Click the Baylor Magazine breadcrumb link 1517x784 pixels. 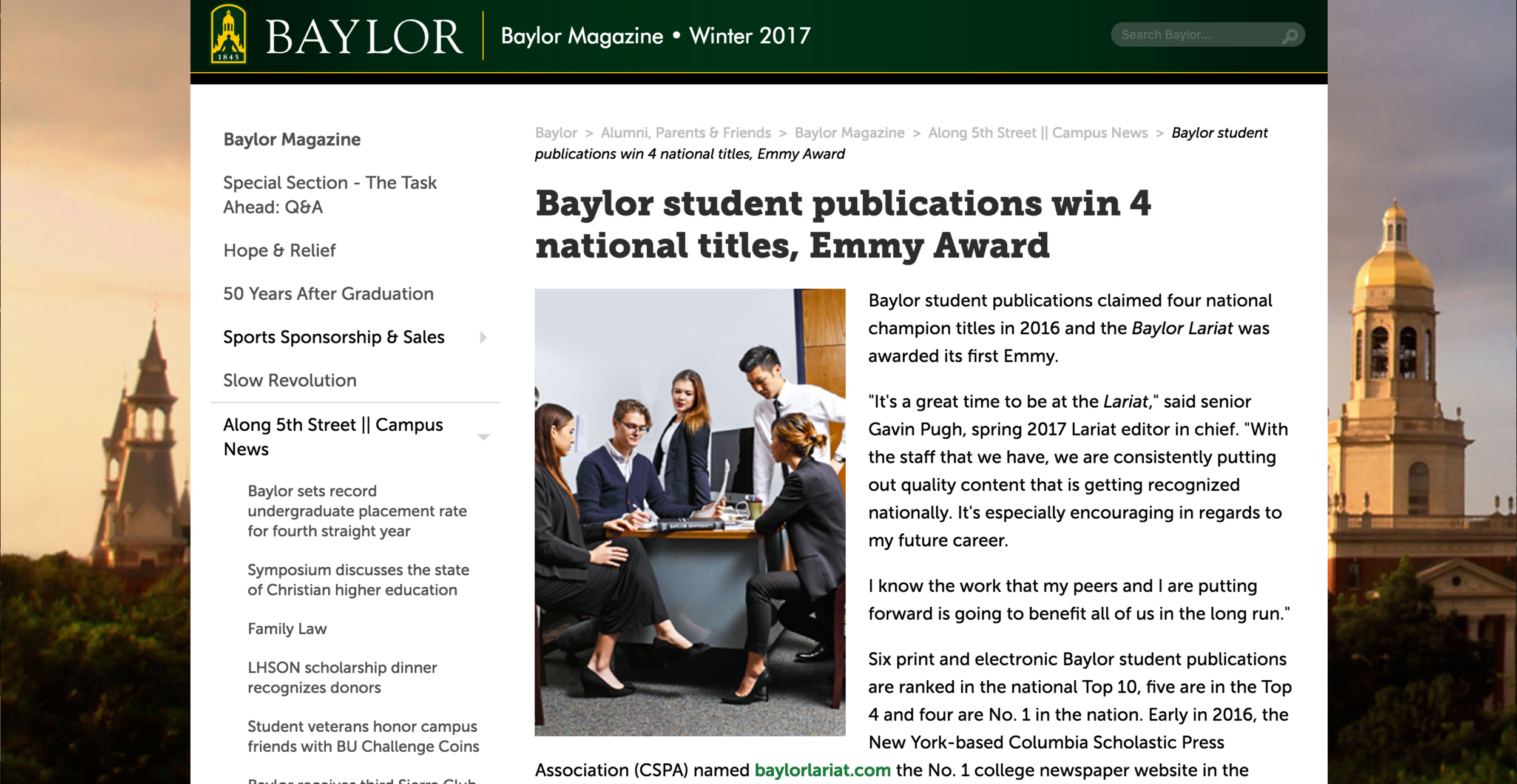click(x=850, y=133)
